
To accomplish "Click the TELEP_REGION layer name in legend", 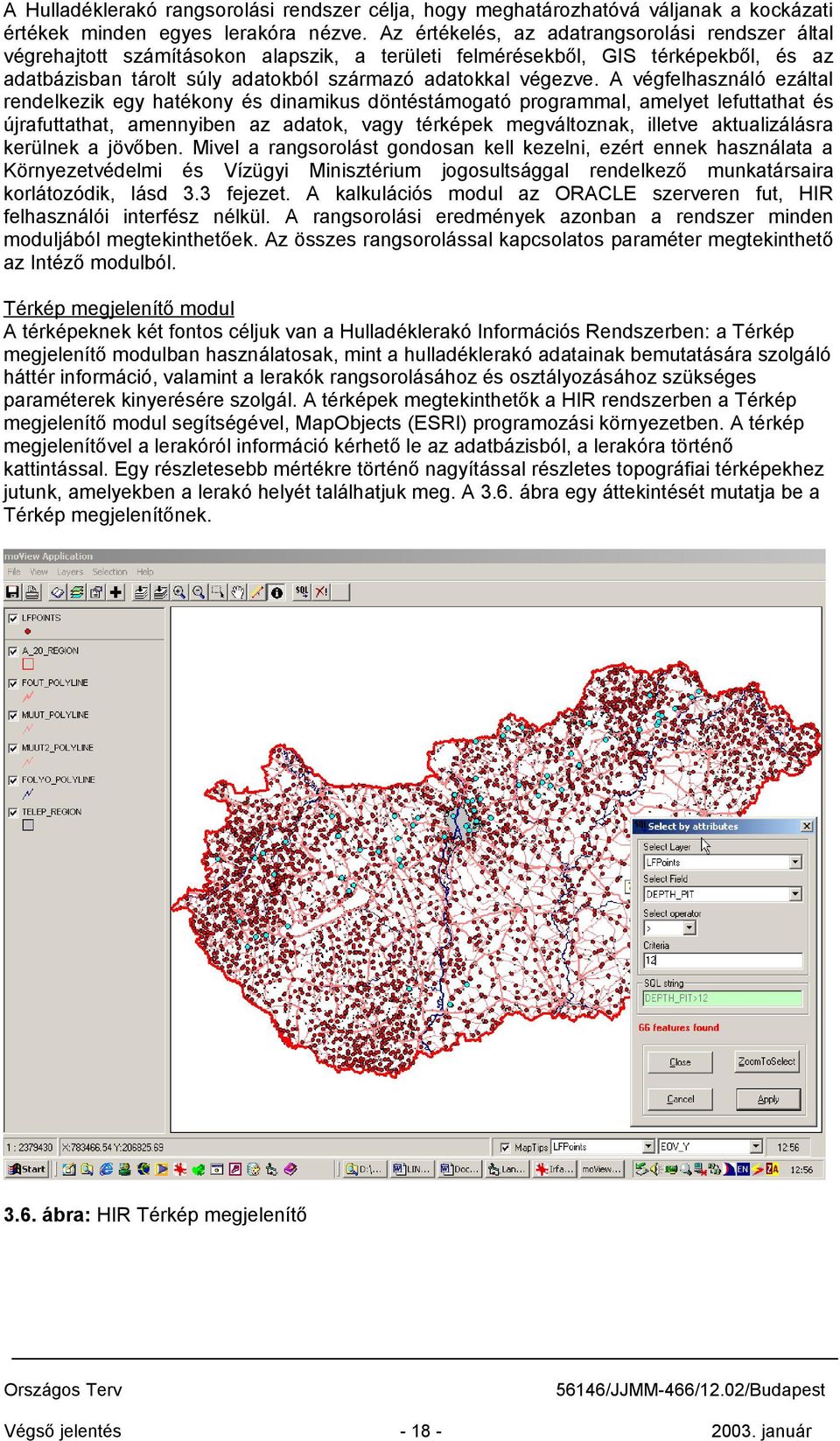I will (52, 812).
